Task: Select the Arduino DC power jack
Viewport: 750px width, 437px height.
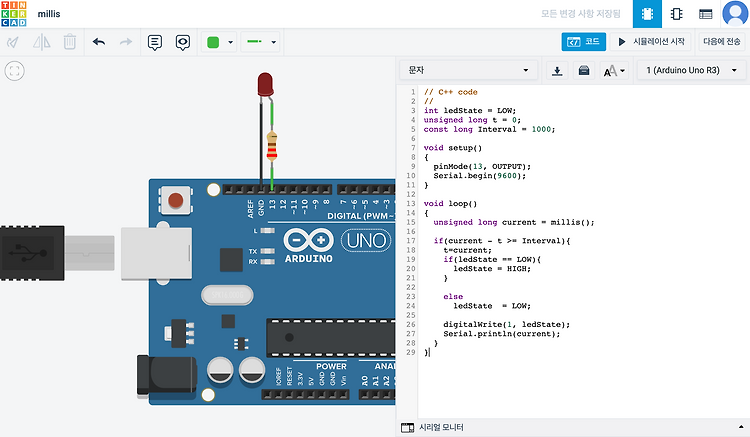Action: [167, 377]
